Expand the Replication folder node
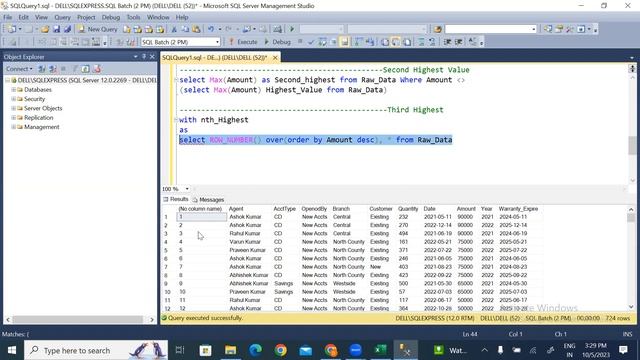Screen dimensions: 640x360 pyautogui.click(x=13, y=118)
